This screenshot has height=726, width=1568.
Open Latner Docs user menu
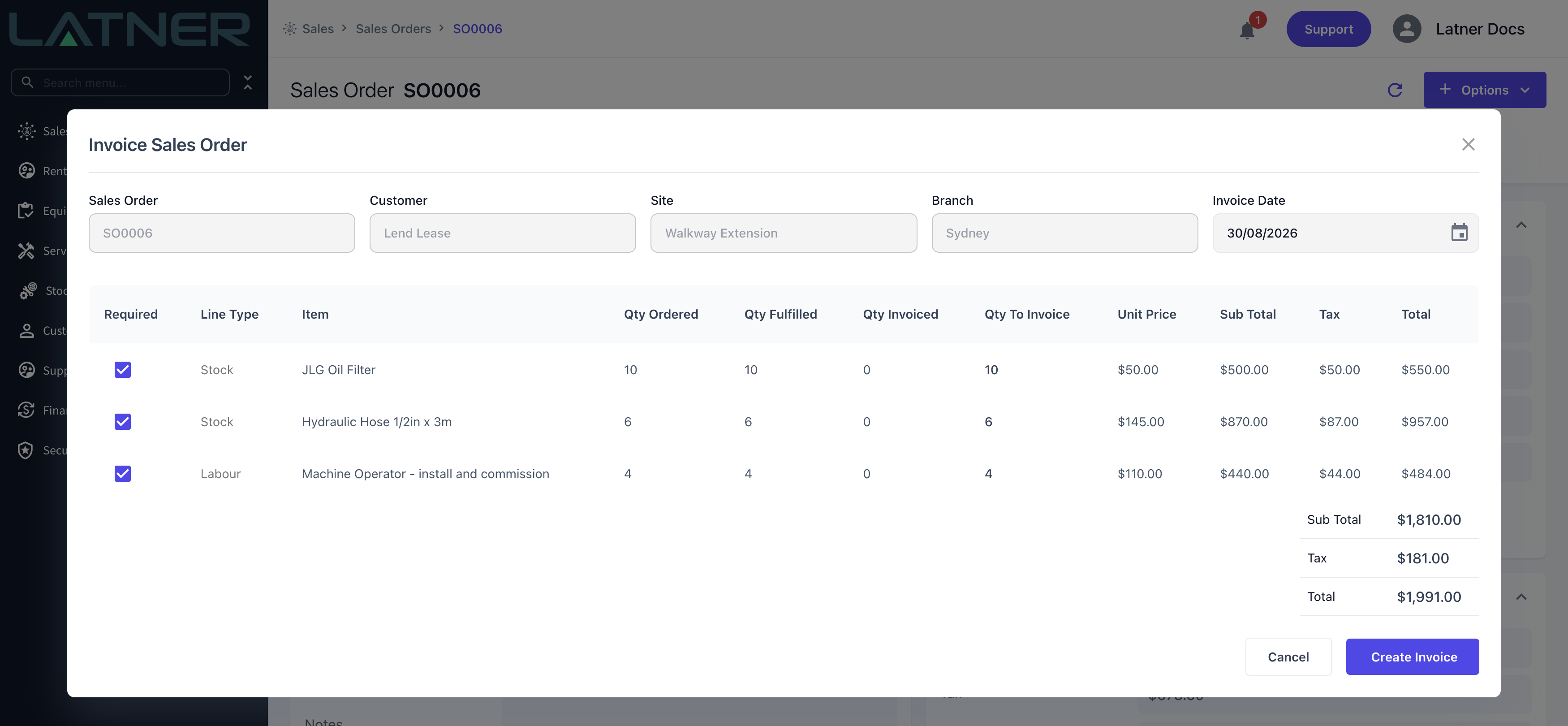tap(1480, 29)
